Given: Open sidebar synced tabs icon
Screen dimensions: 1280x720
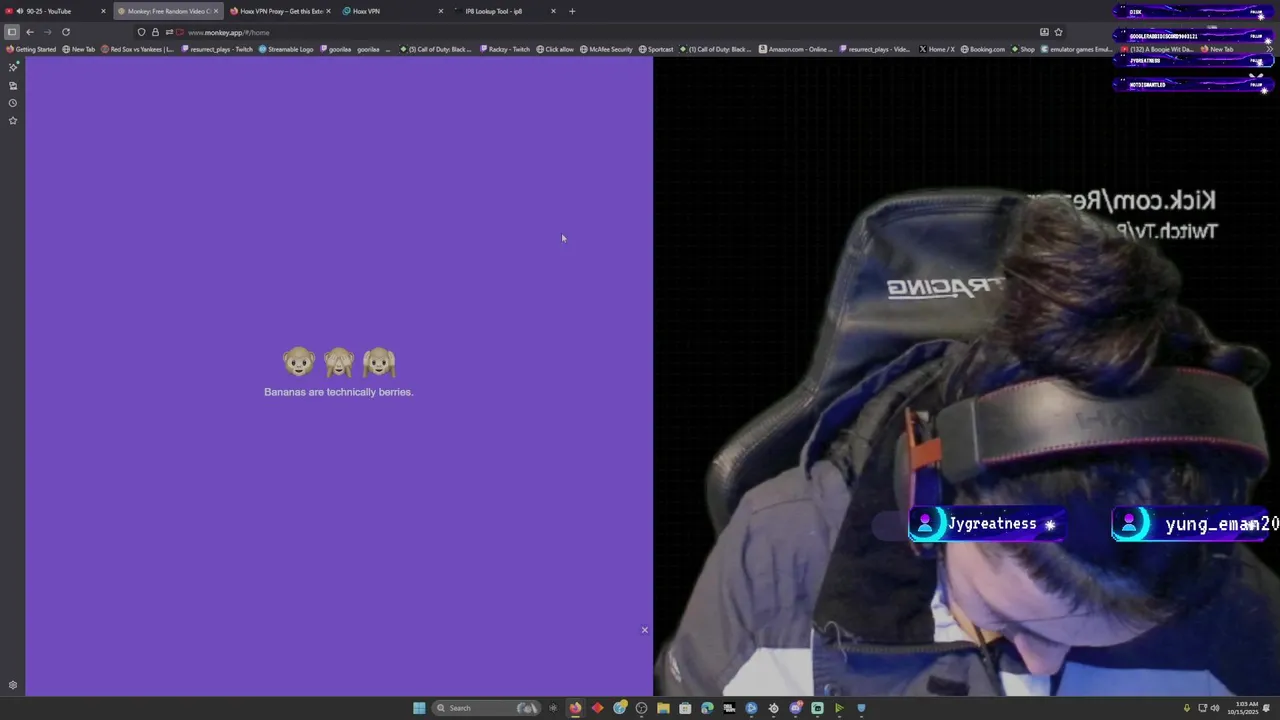Looking at the screenshot, I should click(x=13, y=85).
